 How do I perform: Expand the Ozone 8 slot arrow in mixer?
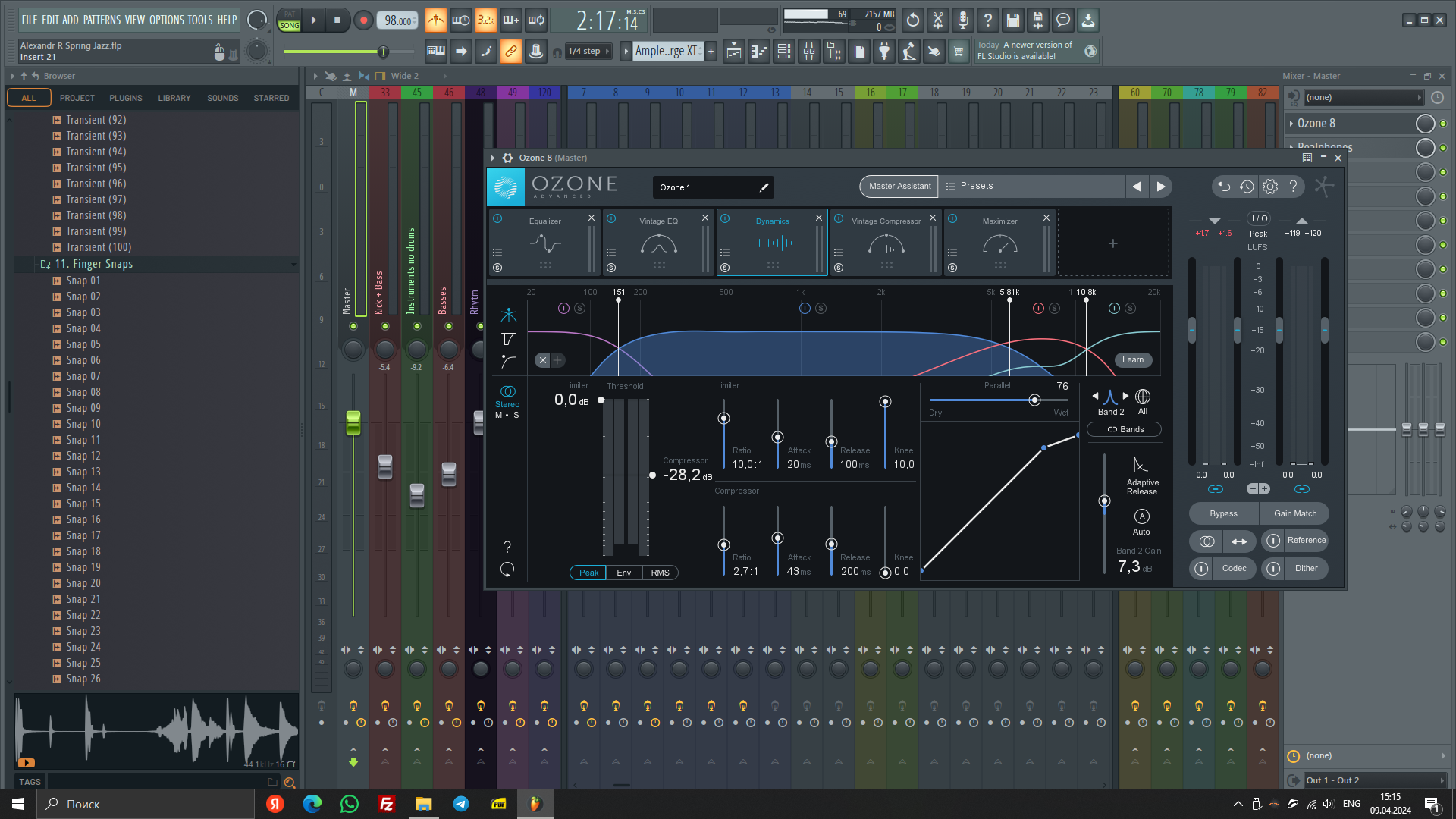point(1291,123)
